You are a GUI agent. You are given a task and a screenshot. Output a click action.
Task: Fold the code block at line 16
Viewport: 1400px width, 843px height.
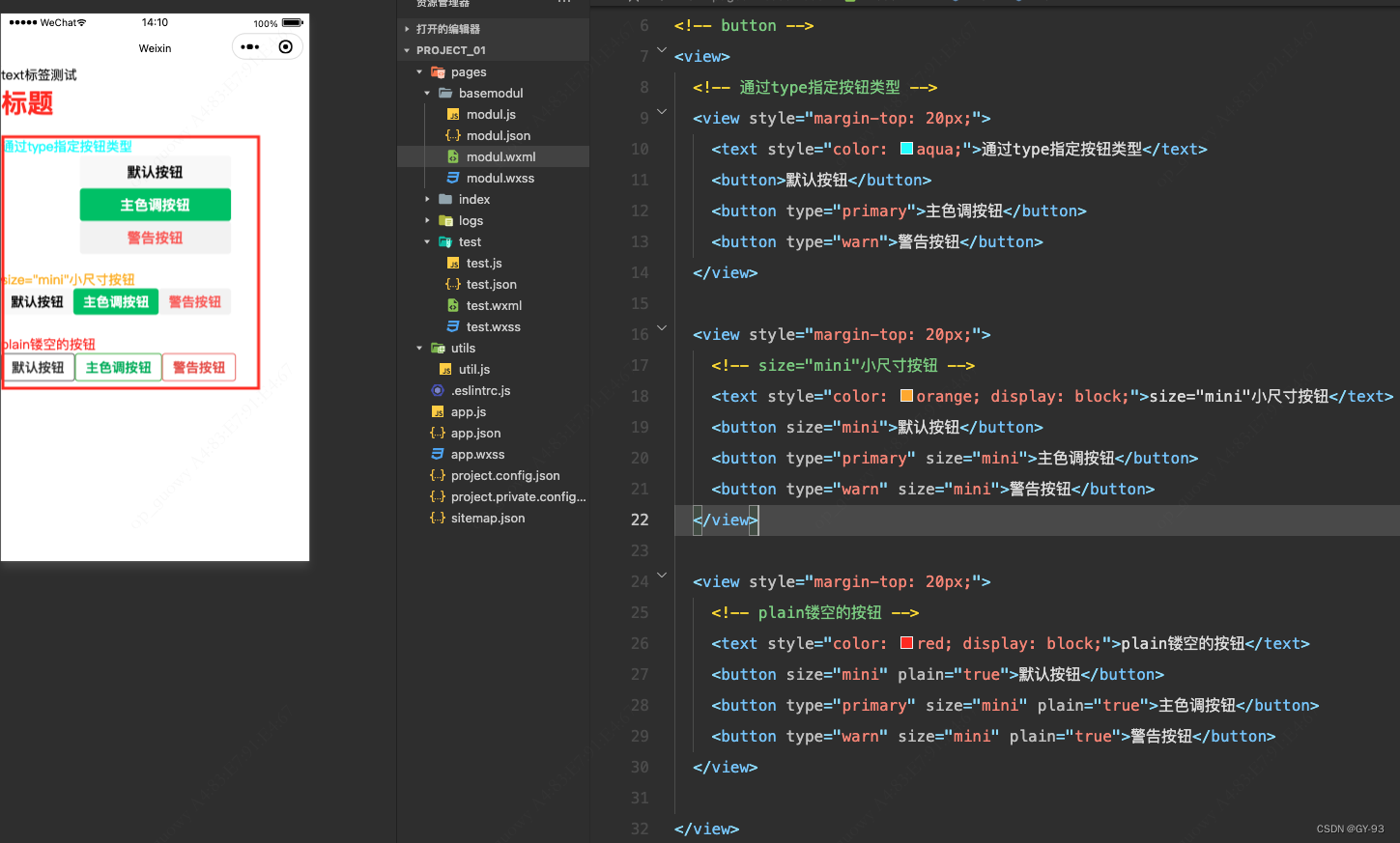(662, 328)
